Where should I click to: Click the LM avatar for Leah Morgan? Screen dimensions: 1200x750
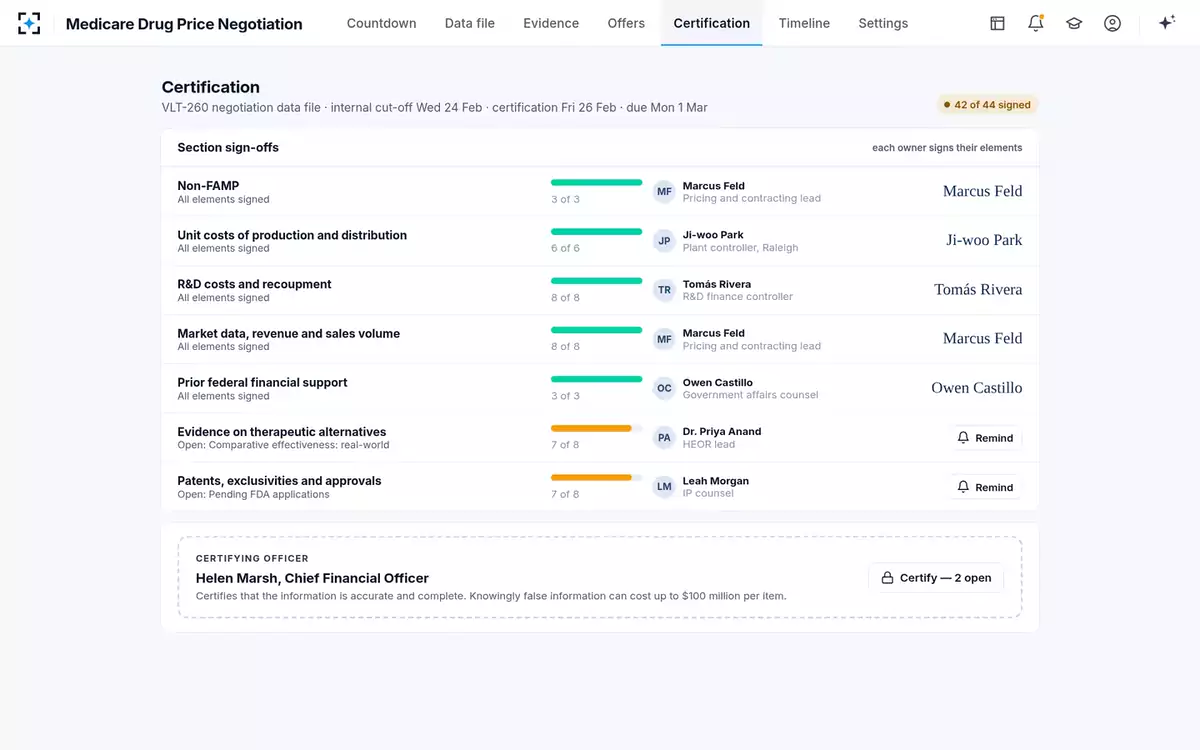(664, 487)
